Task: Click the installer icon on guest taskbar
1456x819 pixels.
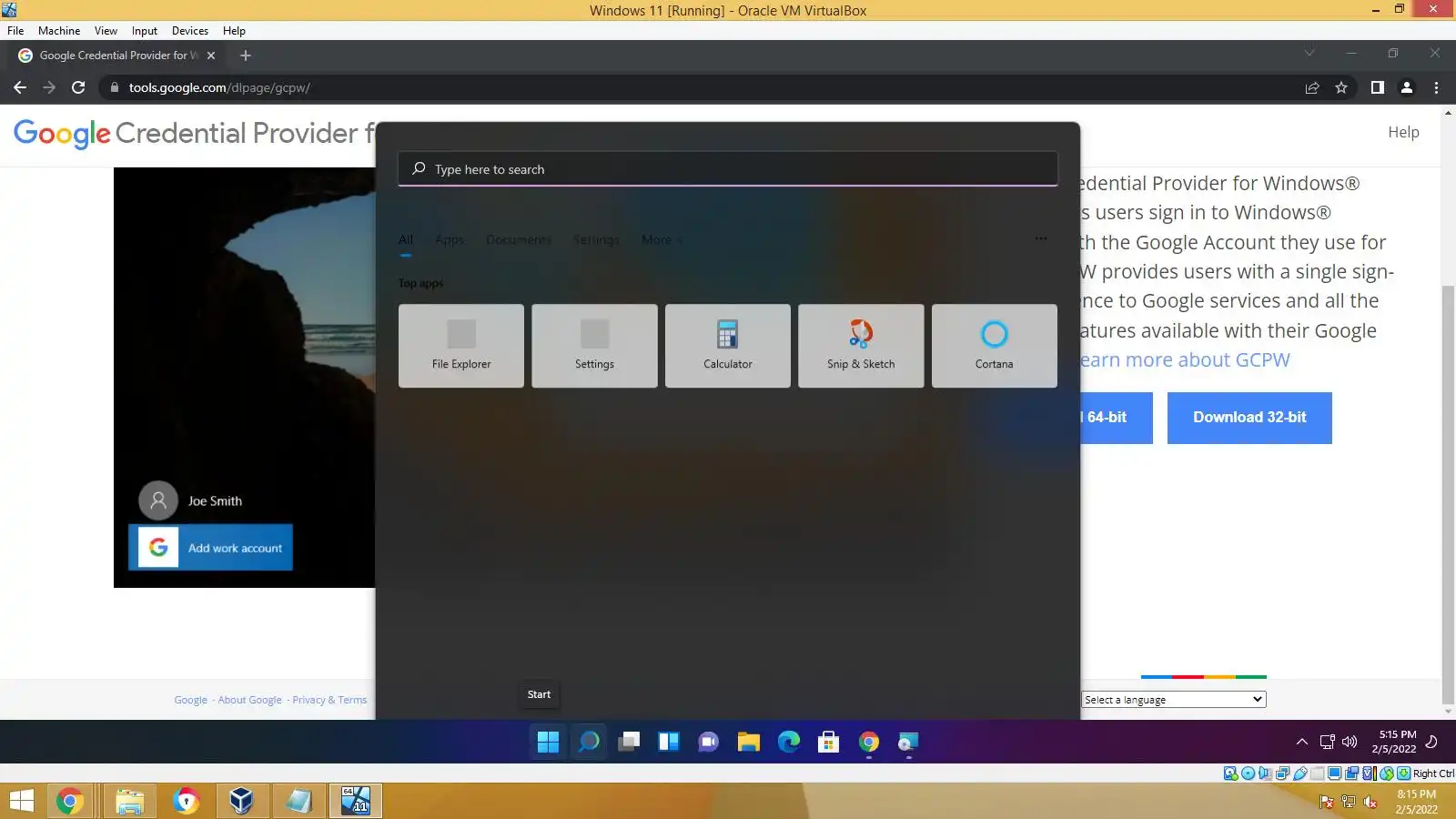Action: pos(908,743)
